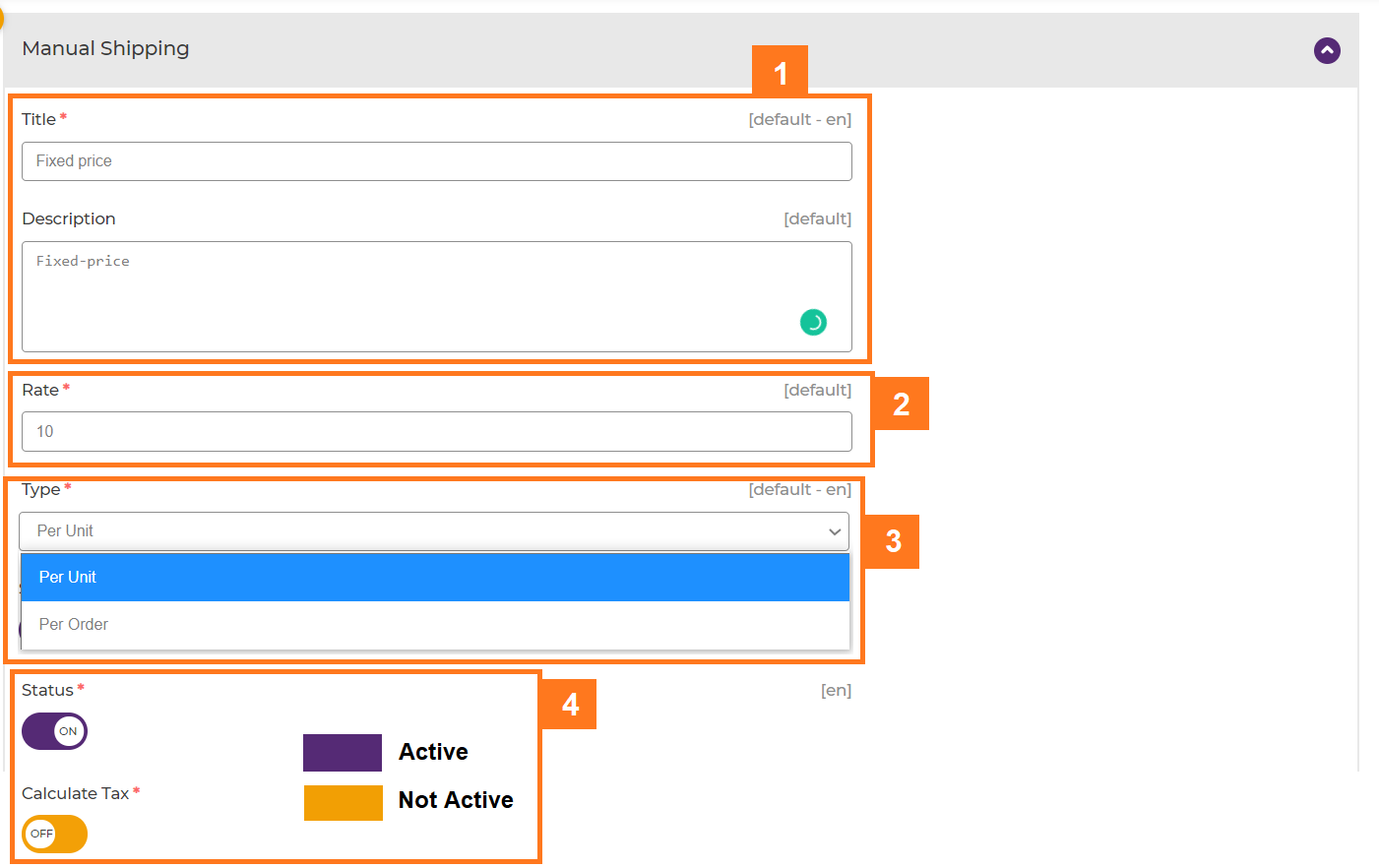Open the Type dropdown showing Per Unit
The image size is (1379, 868).
click(x=434, y=531)
